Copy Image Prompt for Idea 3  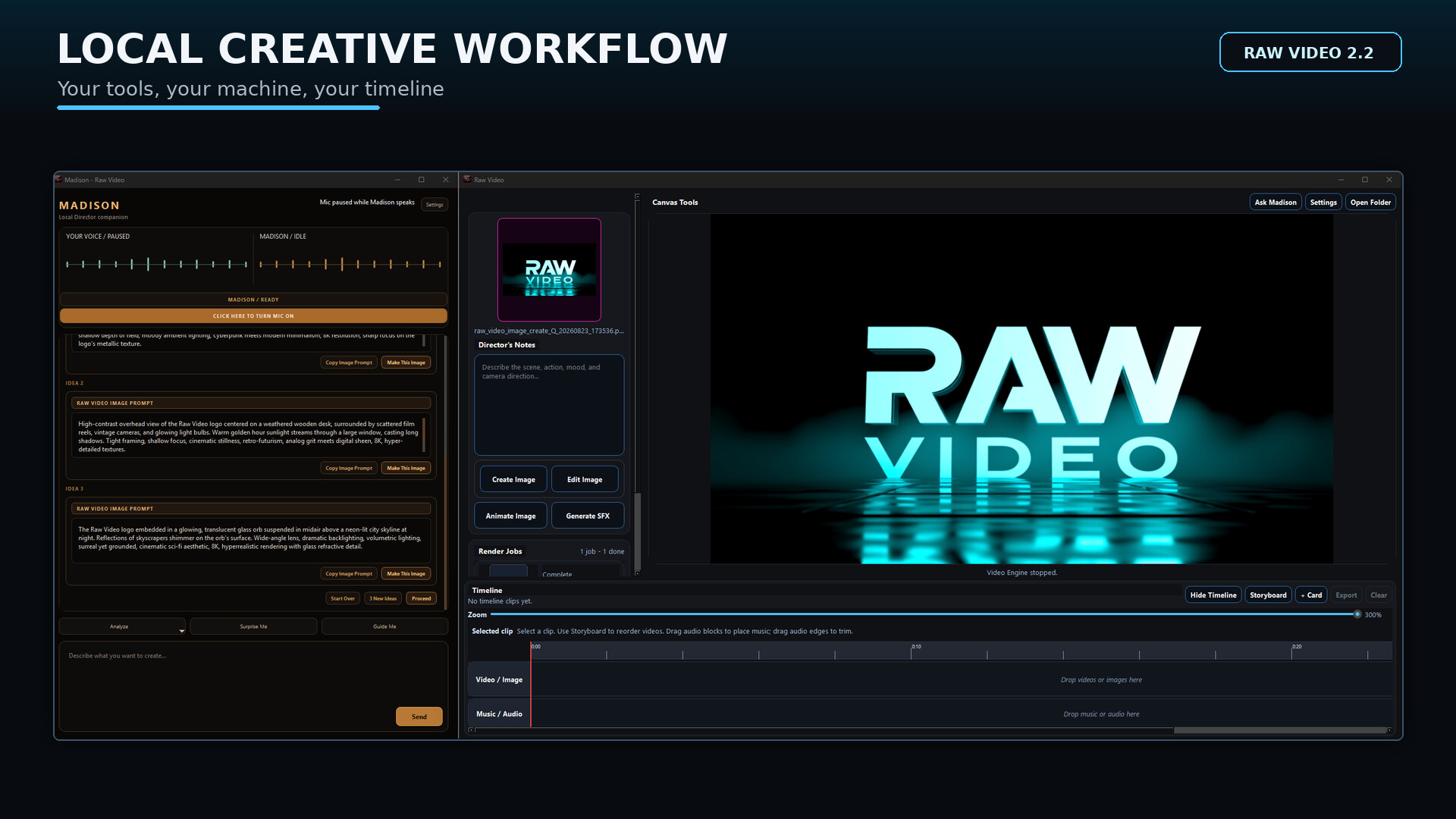349,574
